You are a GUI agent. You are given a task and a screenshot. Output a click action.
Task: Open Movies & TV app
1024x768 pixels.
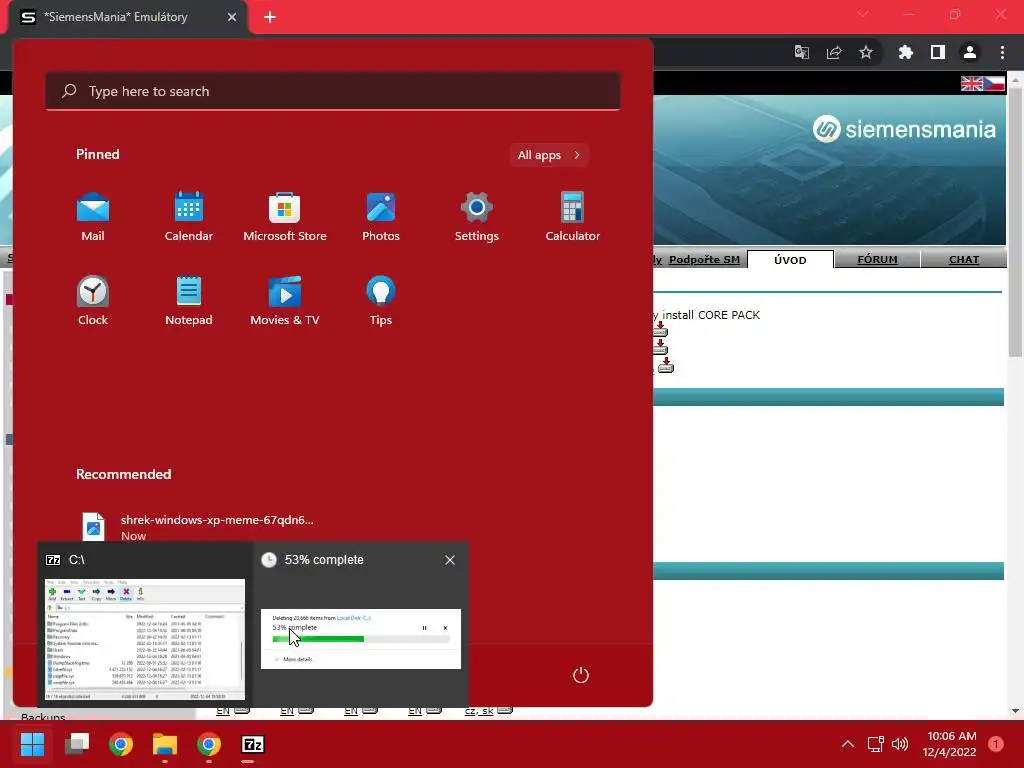tap(285, 301)
